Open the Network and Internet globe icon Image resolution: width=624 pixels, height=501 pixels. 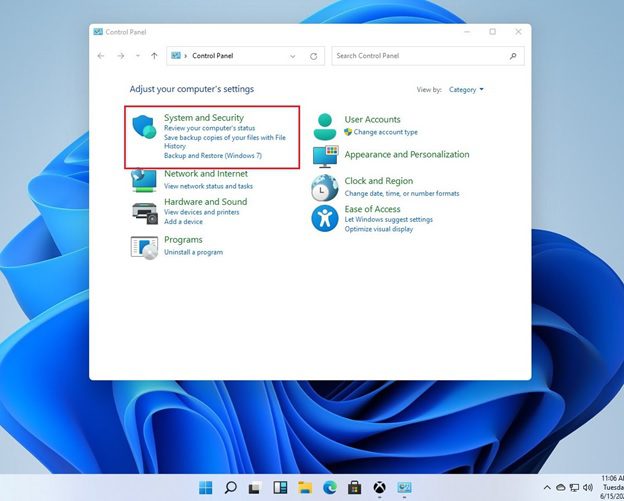point(144,180)
